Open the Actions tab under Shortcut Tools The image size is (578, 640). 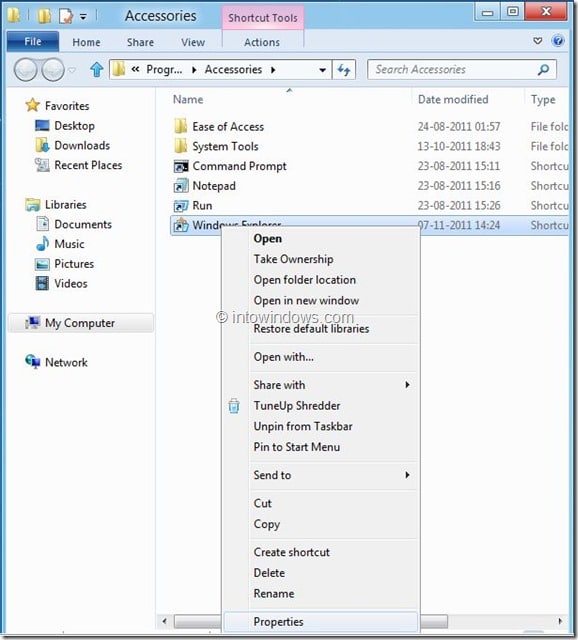coord(262,42)
